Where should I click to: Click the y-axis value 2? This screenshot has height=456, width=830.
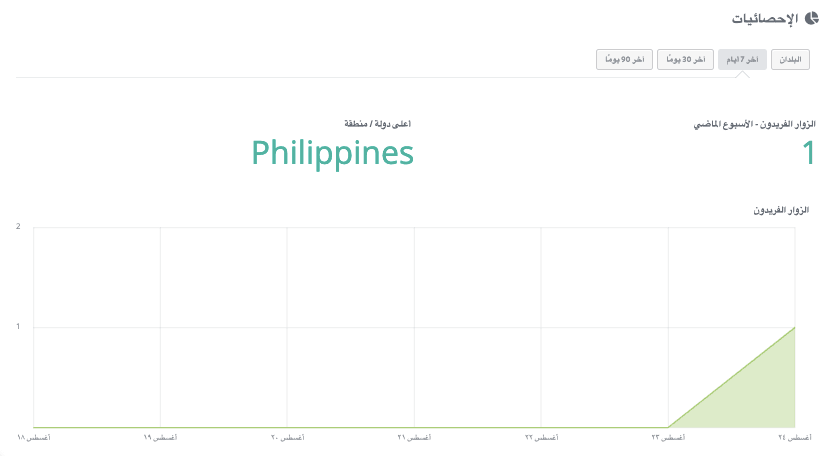[x=18, y=226]
